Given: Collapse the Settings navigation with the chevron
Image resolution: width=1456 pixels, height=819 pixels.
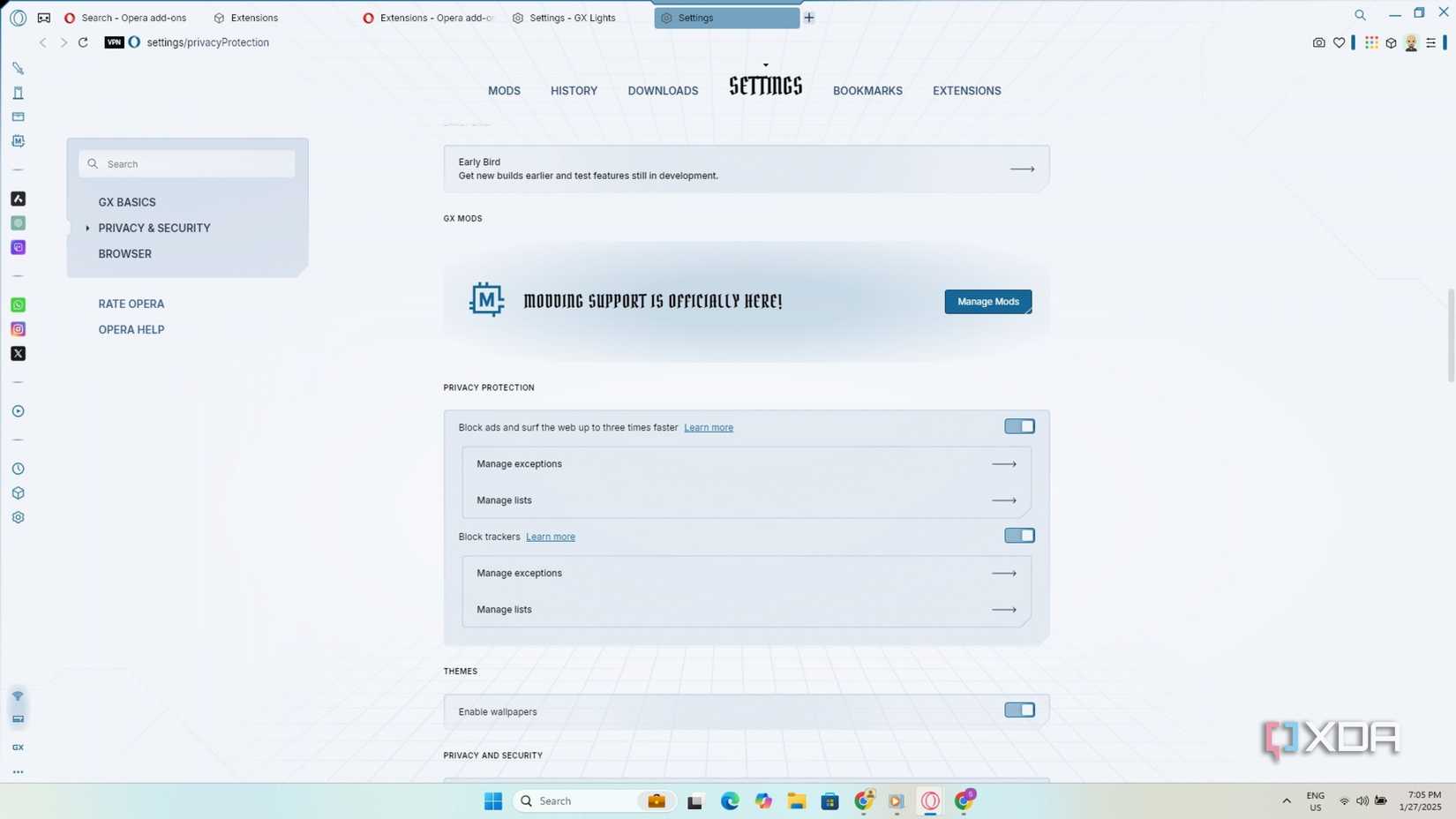Looking at the screenshot, I should point(764,64).
